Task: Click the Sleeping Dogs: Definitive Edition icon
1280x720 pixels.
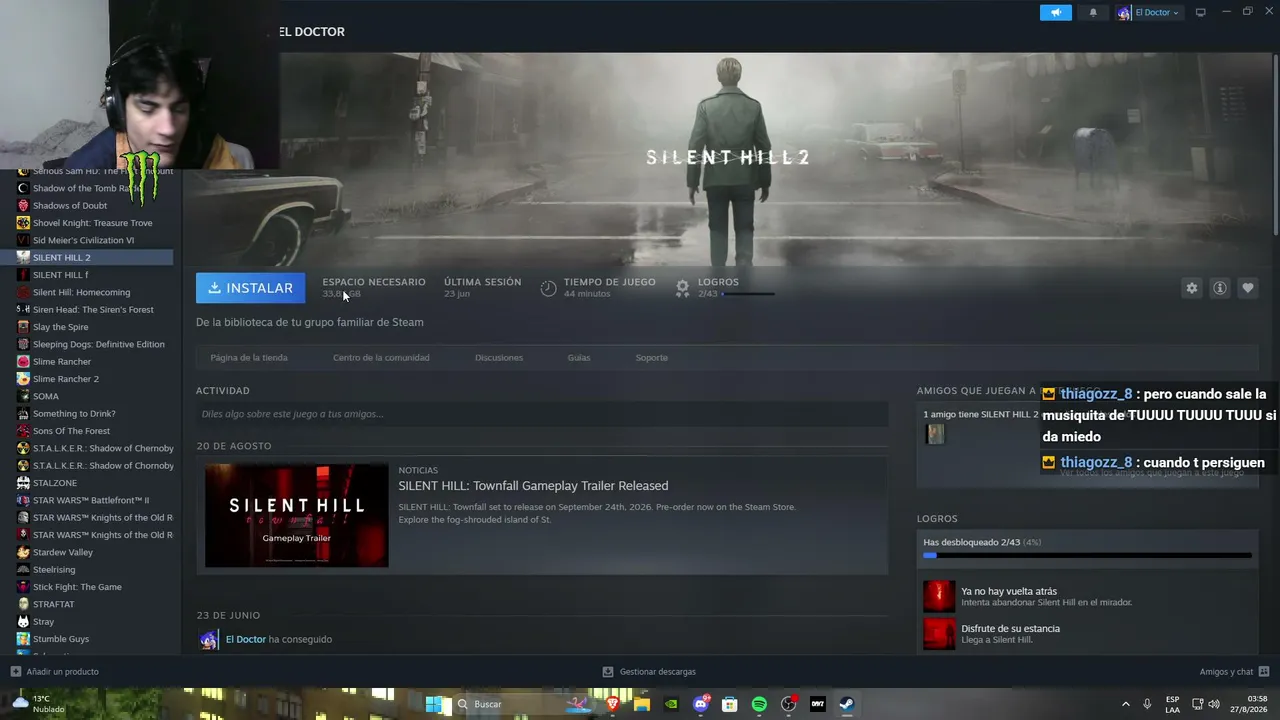Action: [x=23, y=344]
